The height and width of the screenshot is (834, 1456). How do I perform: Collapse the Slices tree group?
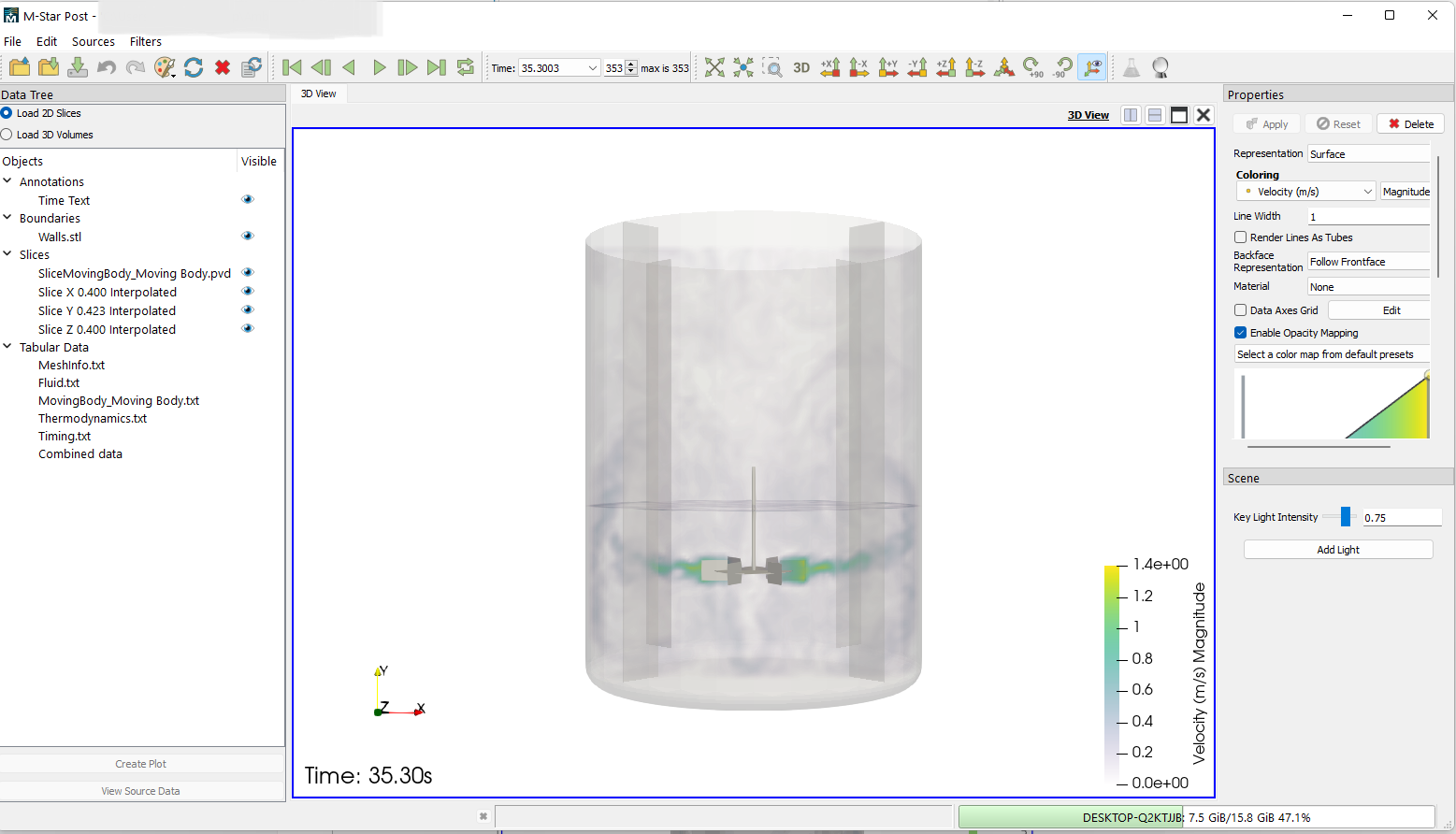(x=7, y=254)
